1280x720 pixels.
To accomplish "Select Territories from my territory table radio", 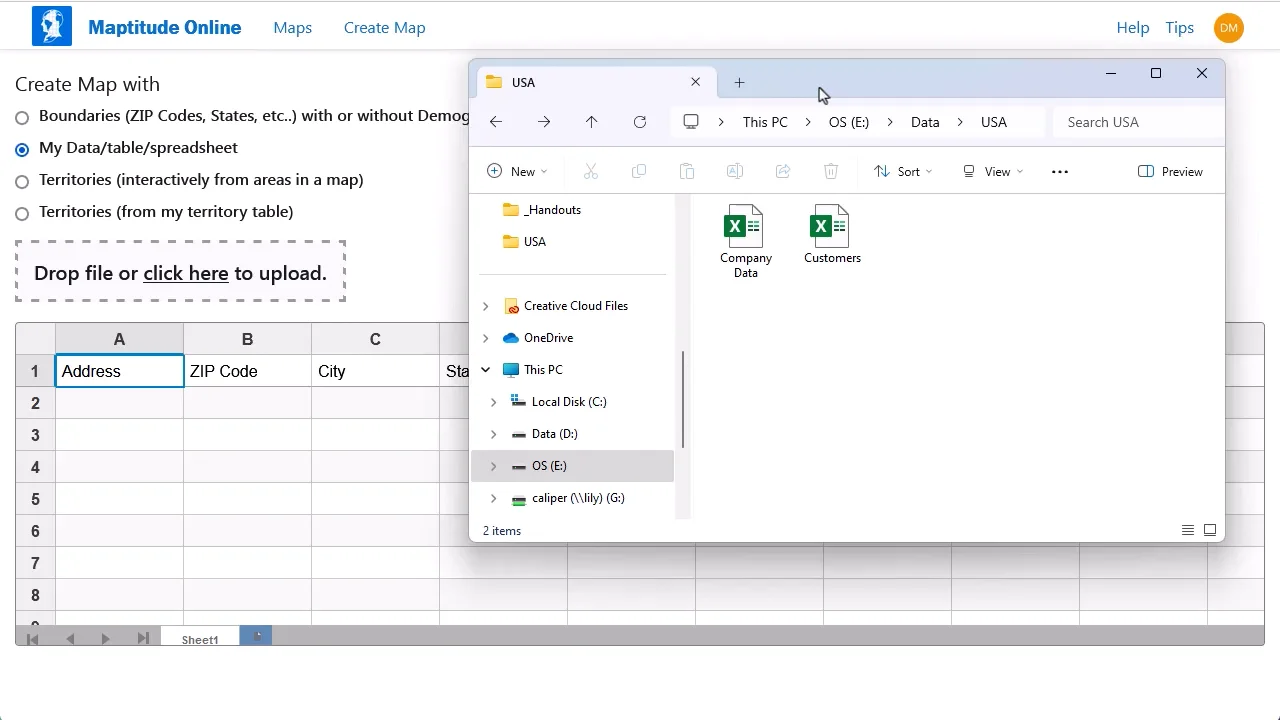I will pos(22,213).
